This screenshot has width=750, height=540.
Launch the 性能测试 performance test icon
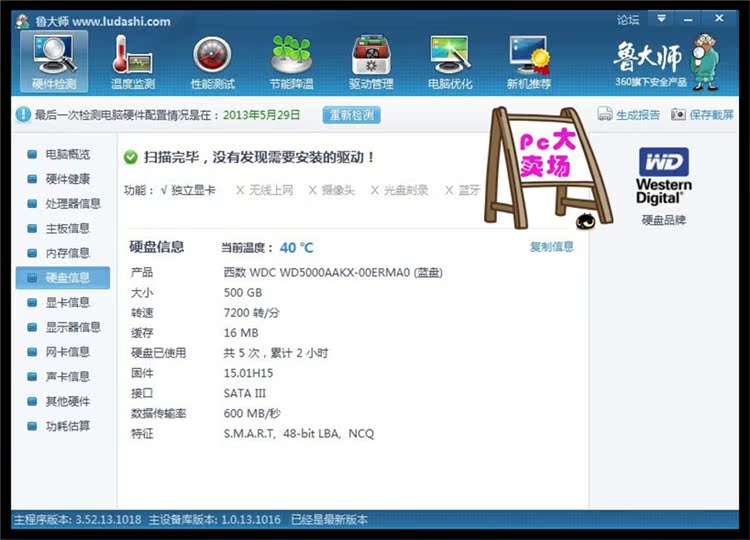pyautogui.click(x=212, y=60)
